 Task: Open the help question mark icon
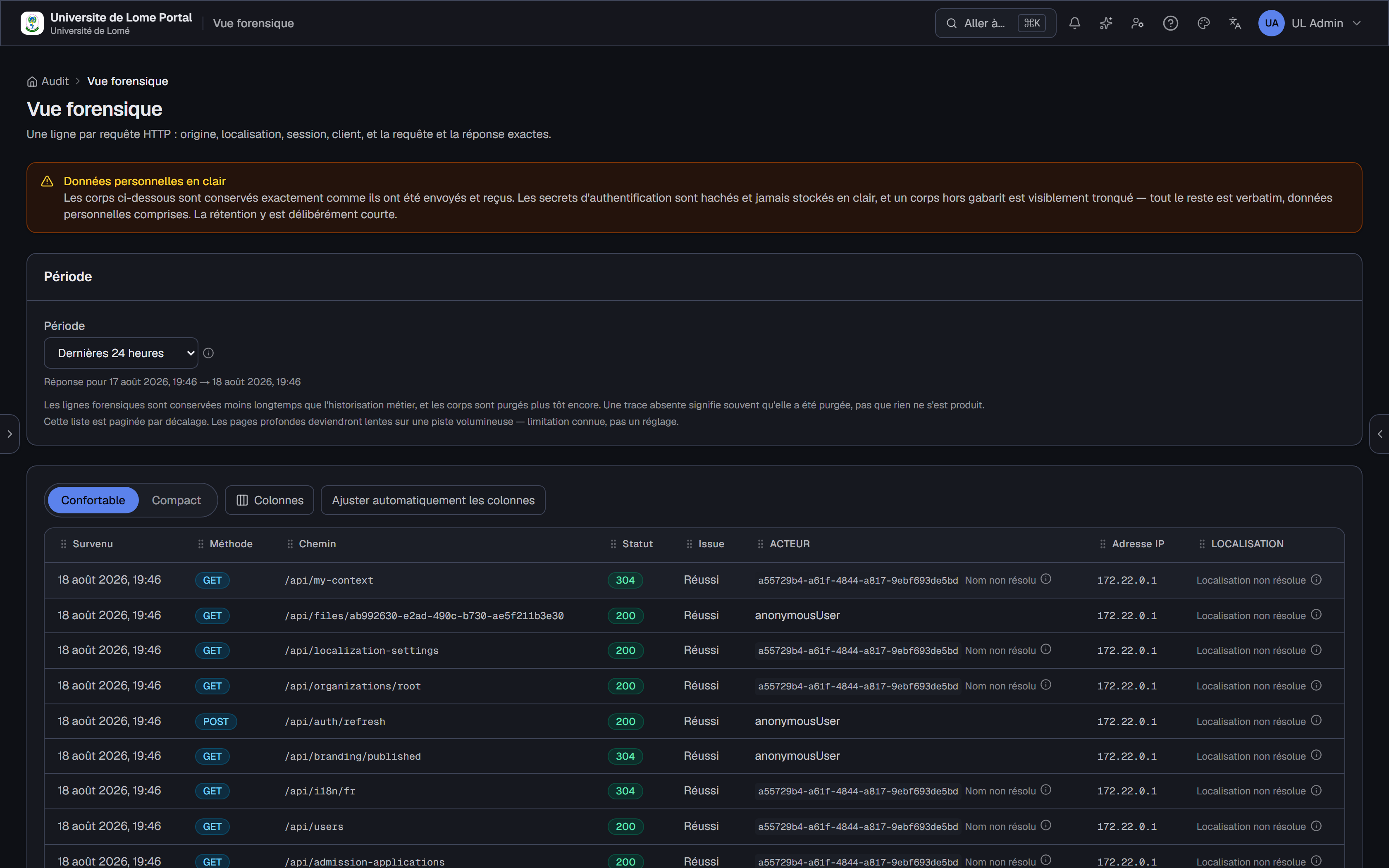pyautogui.click(x=1170, y=24)
